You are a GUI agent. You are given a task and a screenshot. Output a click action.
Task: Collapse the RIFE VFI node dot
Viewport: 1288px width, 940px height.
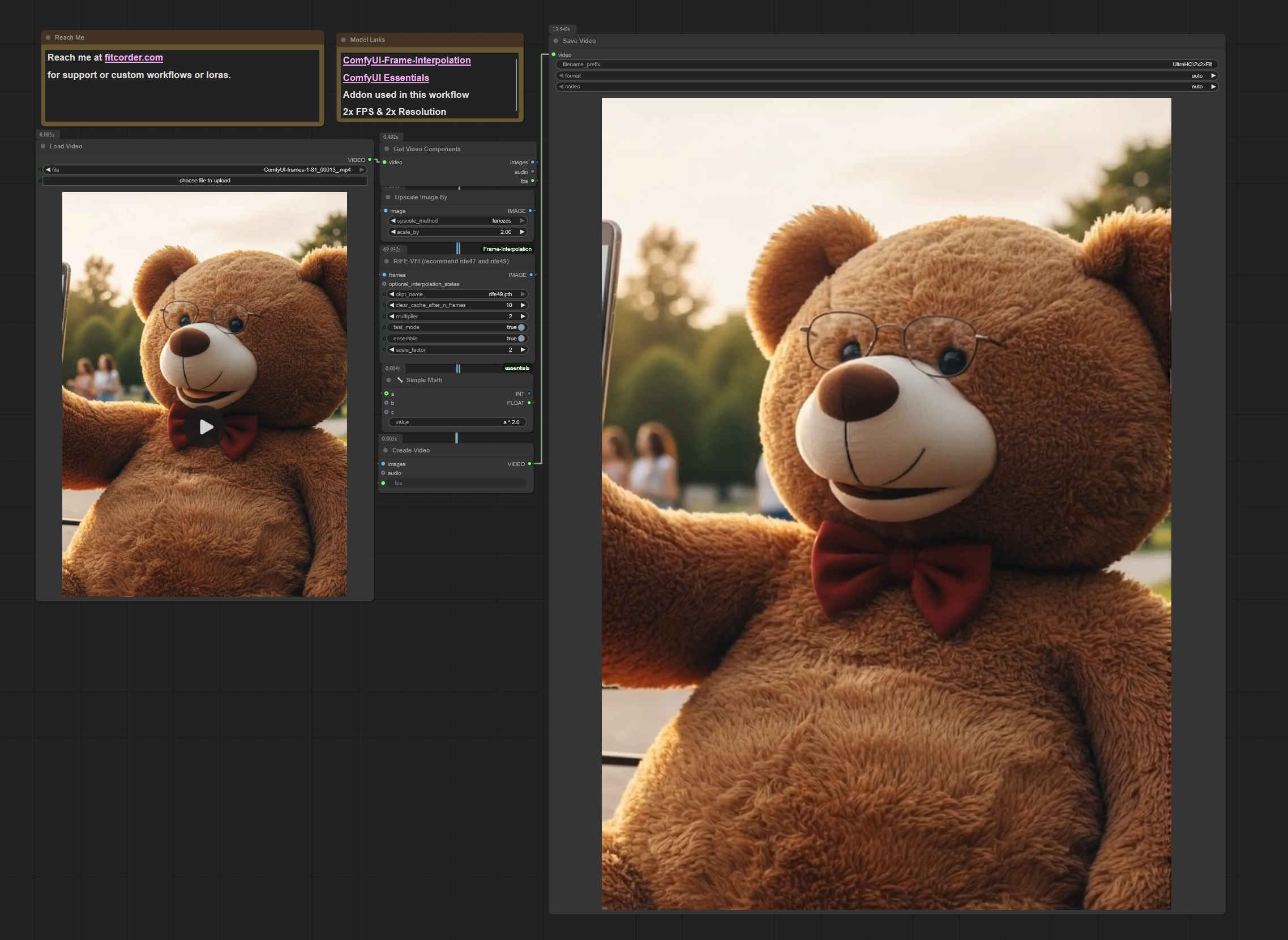click(387, 261)
